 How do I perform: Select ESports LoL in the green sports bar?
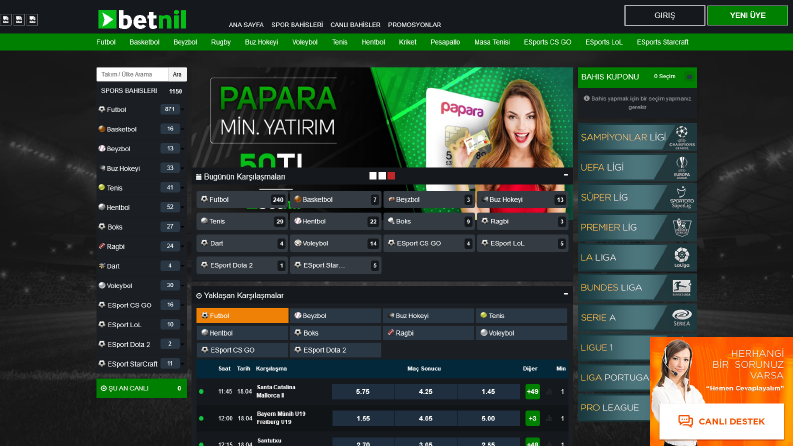[x=604, y=42]
